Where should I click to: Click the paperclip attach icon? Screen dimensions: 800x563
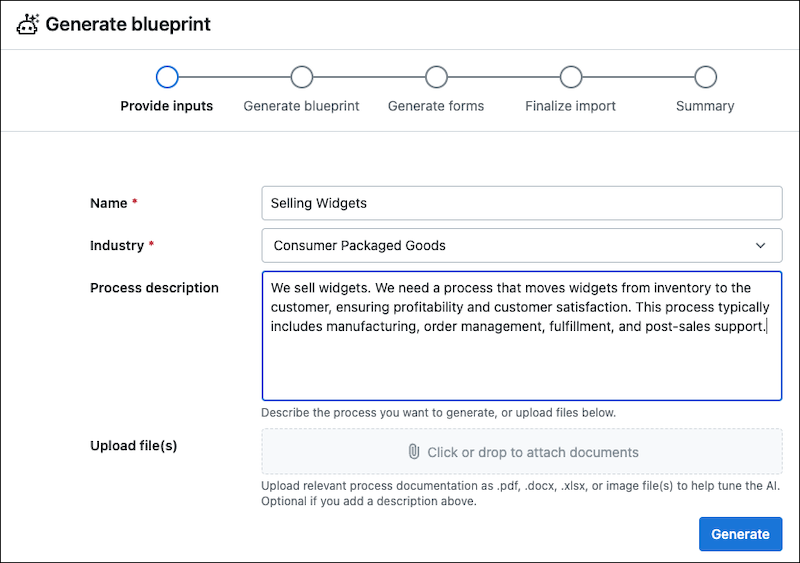[x=414, y=452]
